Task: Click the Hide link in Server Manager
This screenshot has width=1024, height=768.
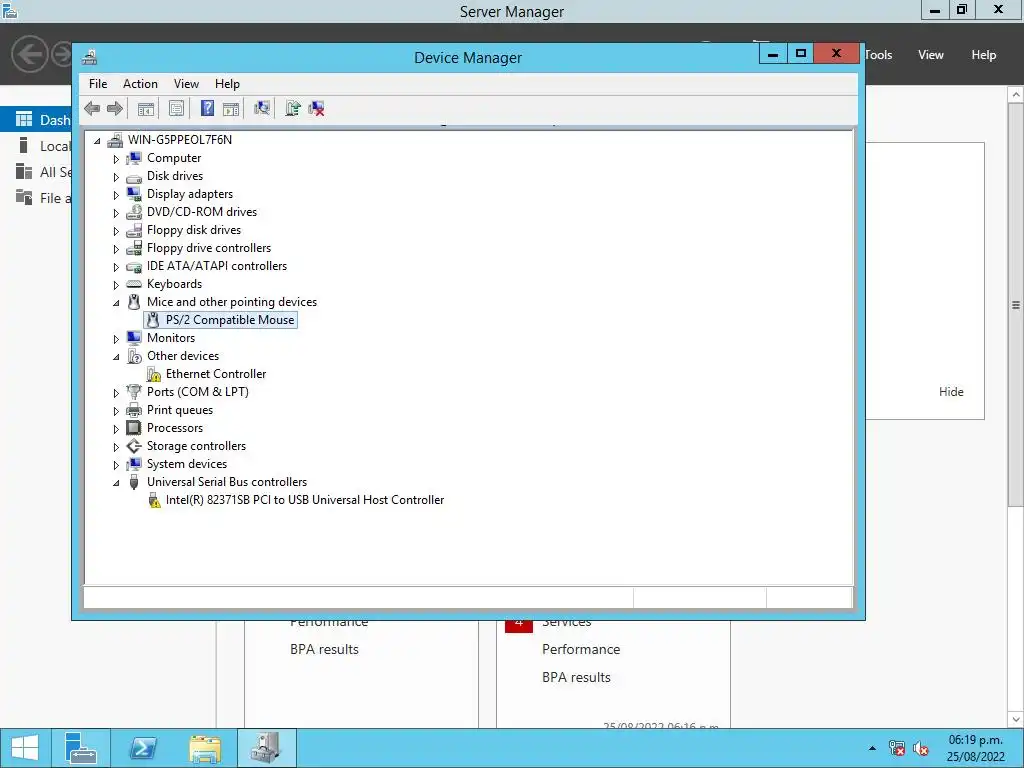Action: pyautogui.click(x=951, y=392)
